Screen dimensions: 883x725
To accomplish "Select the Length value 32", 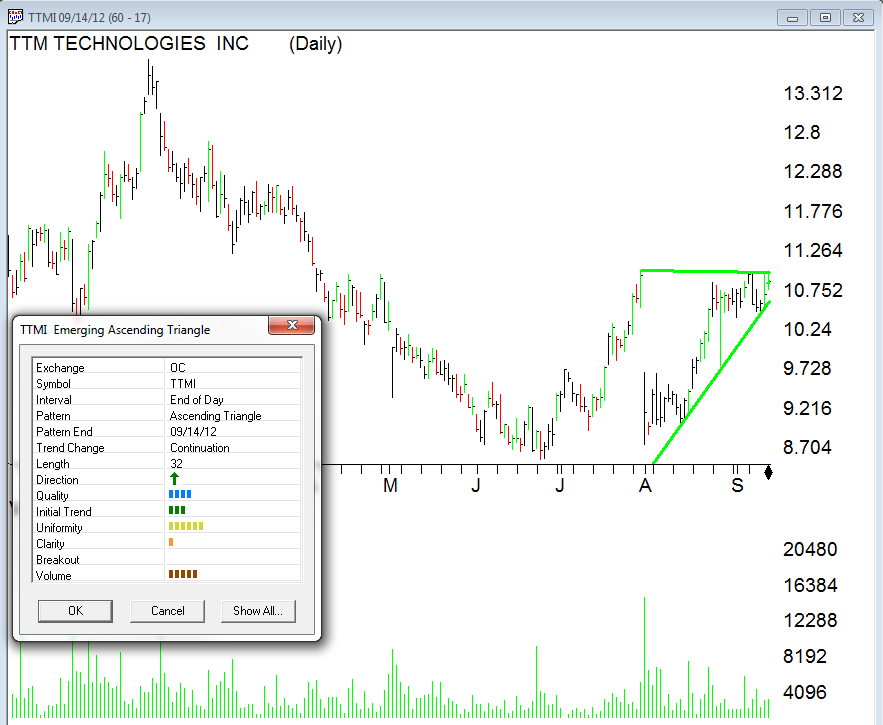I will pyautogui.click(x=176, y=464).
